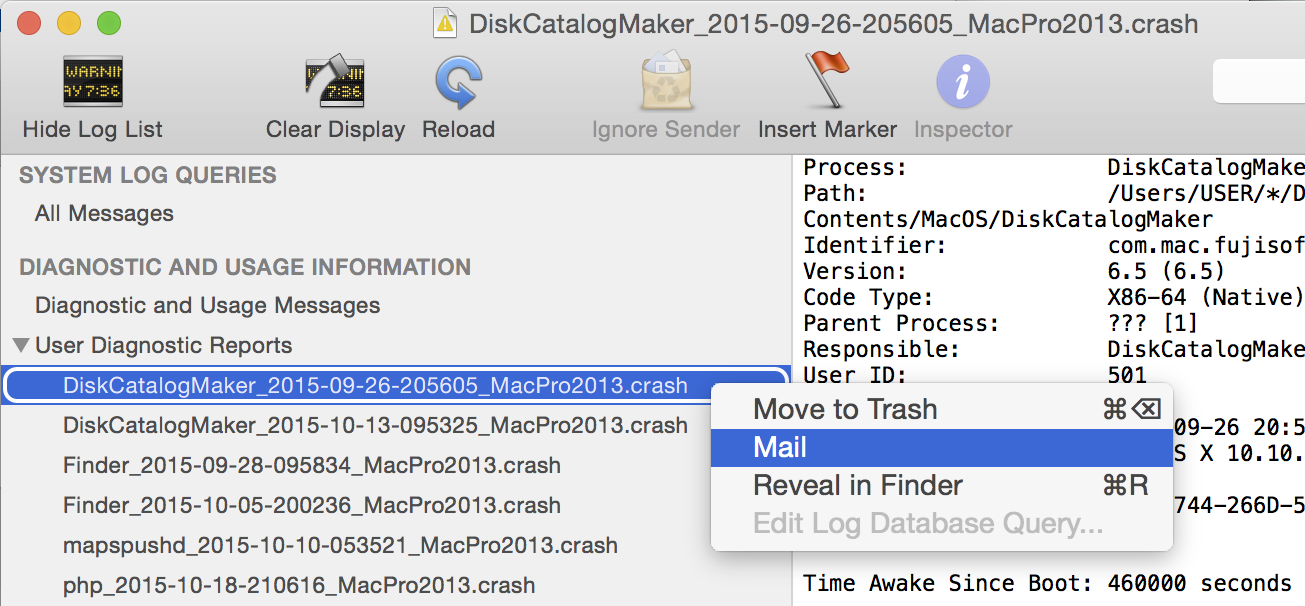
Task: Select Finder_2015-09-28-095834 crash report
Action: [311, 465]
